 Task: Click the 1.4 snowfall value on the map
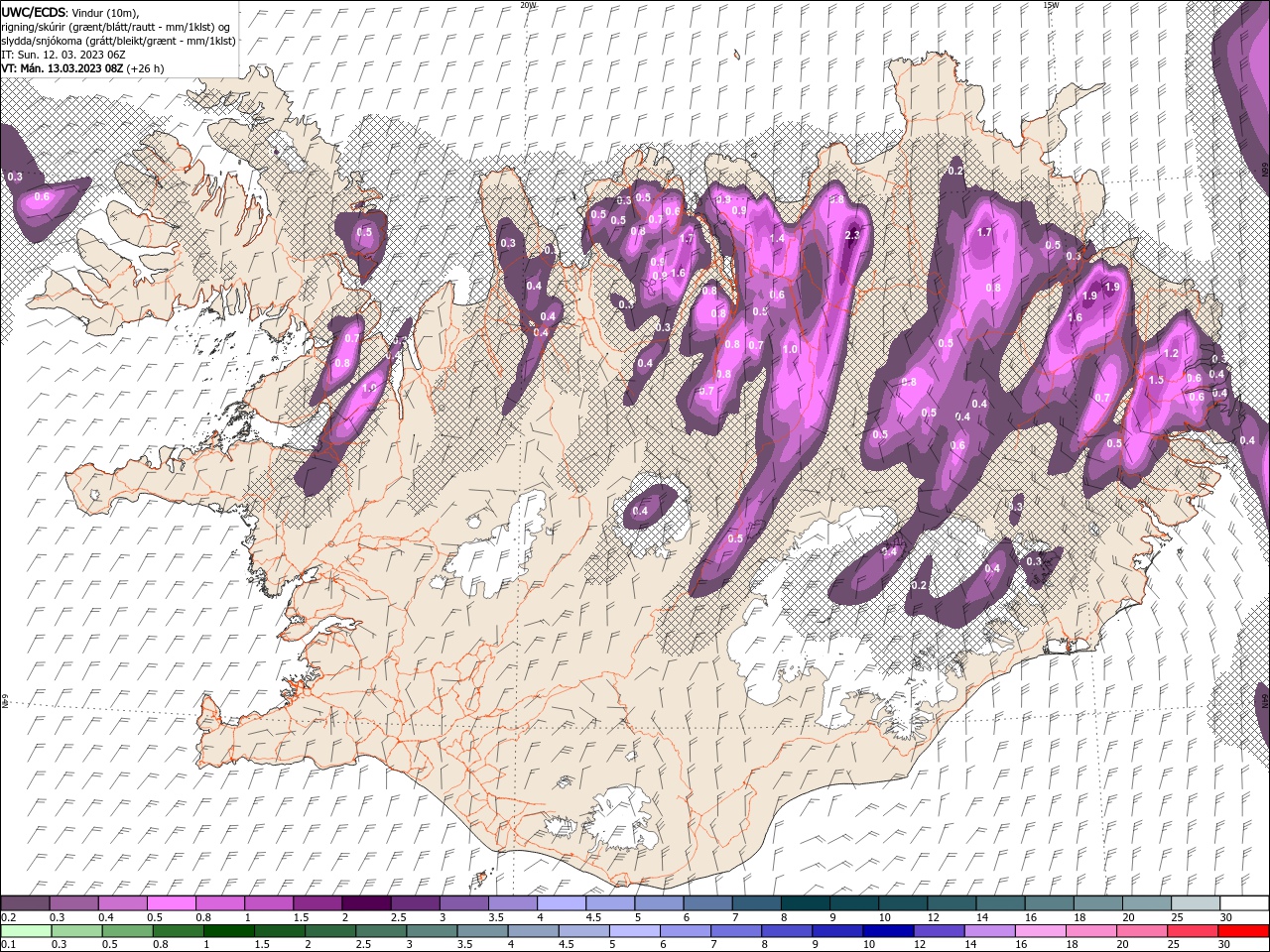click(777, 238)
